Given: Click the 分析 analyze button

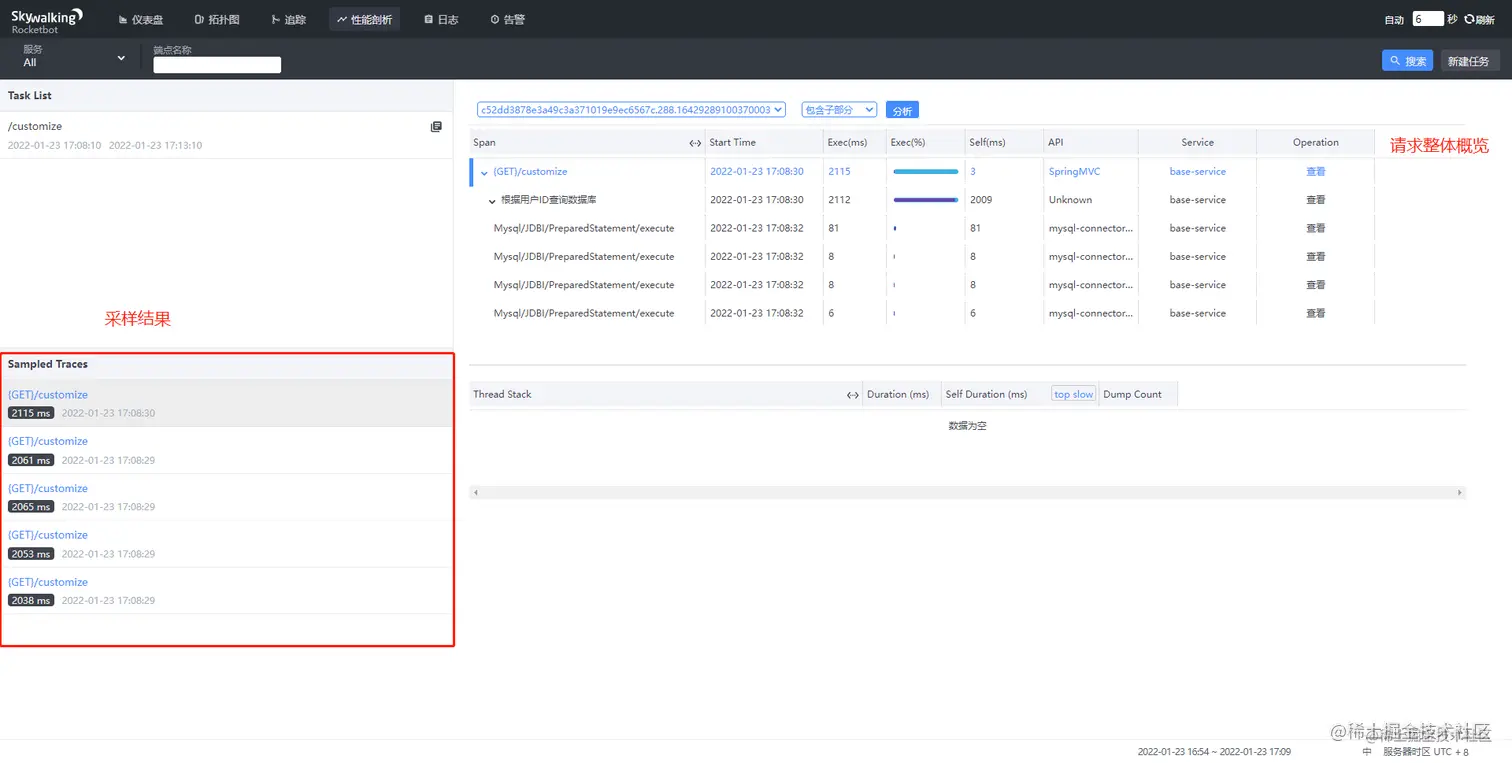Looking at the screenshot, I should pyautogui.click(x=902, y=111).
